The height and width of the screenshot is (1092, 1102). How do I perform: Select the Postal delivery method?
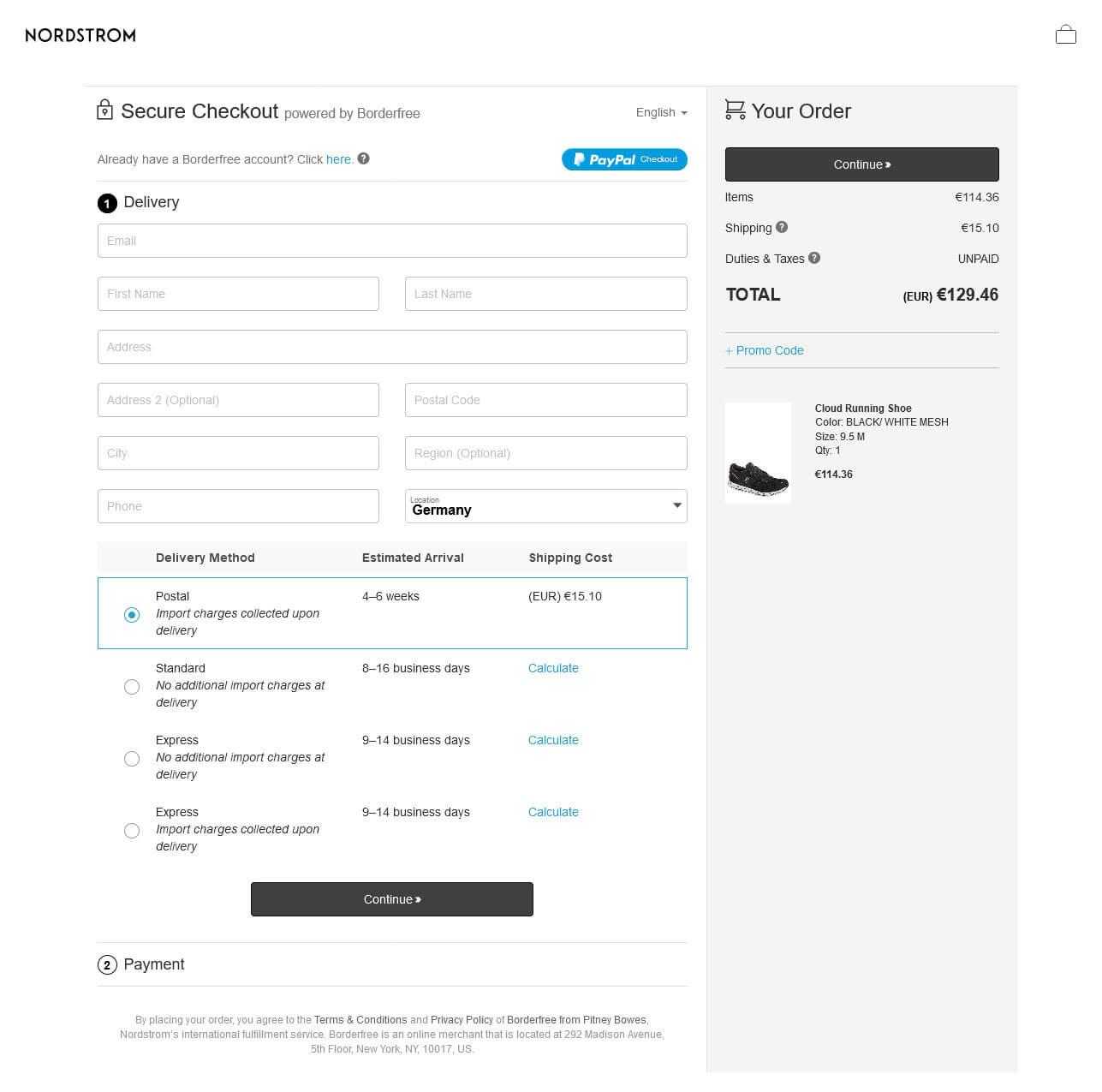[x=132, y=614]
